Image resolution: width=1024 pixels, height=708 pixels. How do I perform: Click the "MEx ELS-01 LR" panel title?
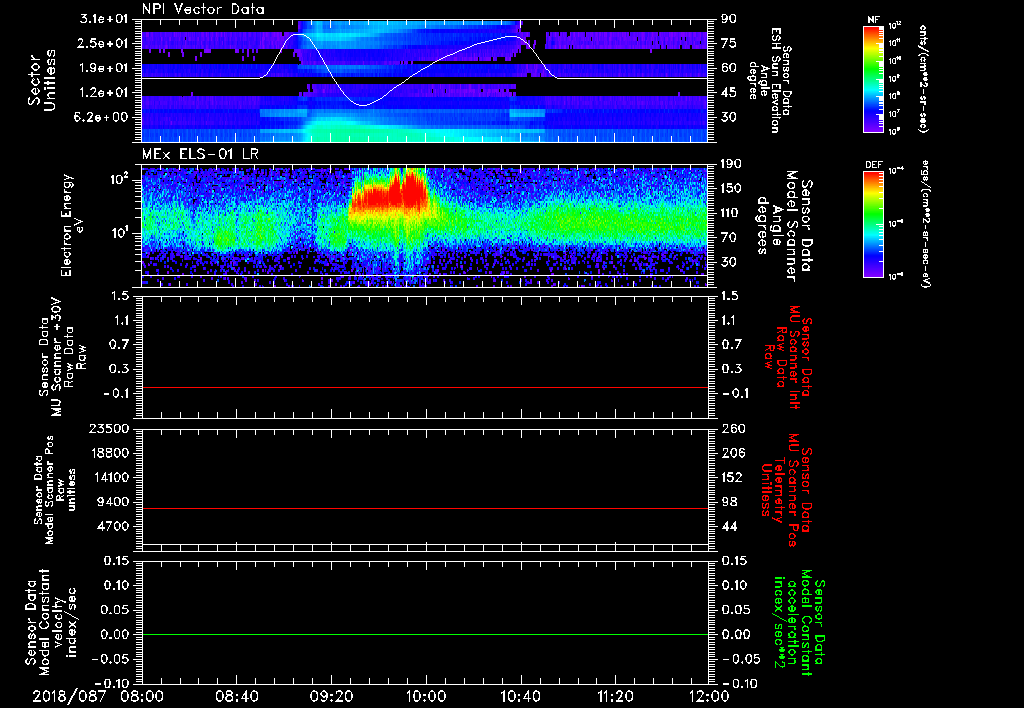200,154
